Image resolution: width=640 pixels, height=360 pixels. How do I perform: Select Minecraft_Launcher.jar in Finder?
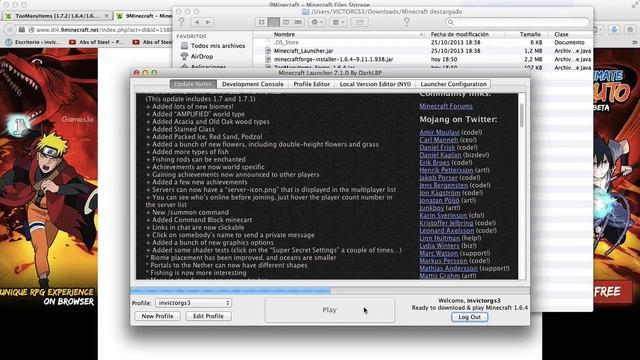[x=303, y=51]
